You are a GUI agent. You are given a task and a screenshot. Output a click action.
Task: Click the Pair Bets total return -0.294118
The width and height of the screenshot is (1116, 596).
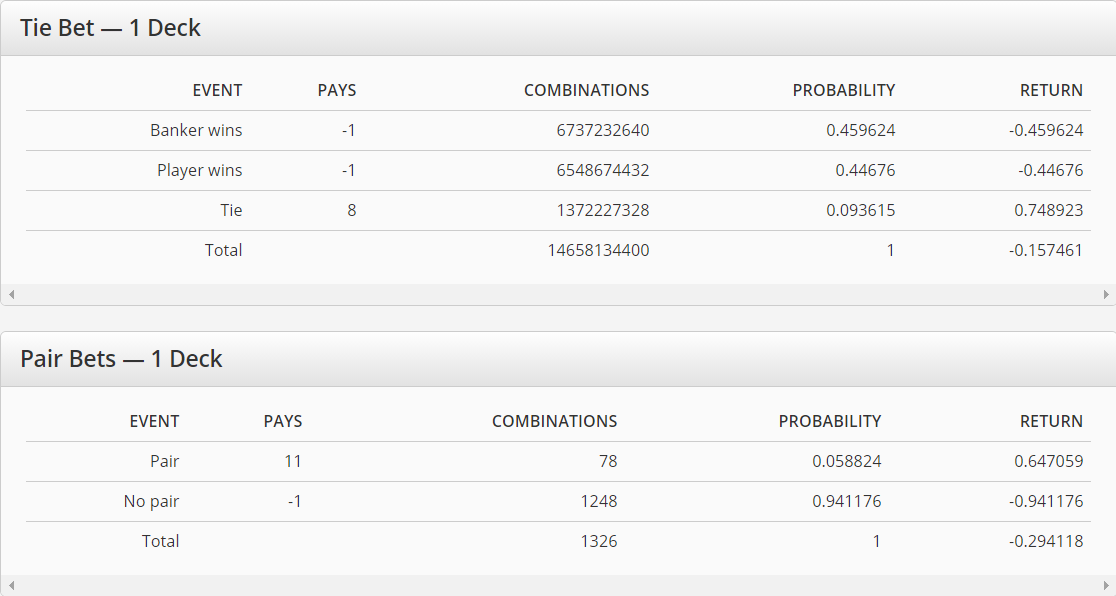1046,541
